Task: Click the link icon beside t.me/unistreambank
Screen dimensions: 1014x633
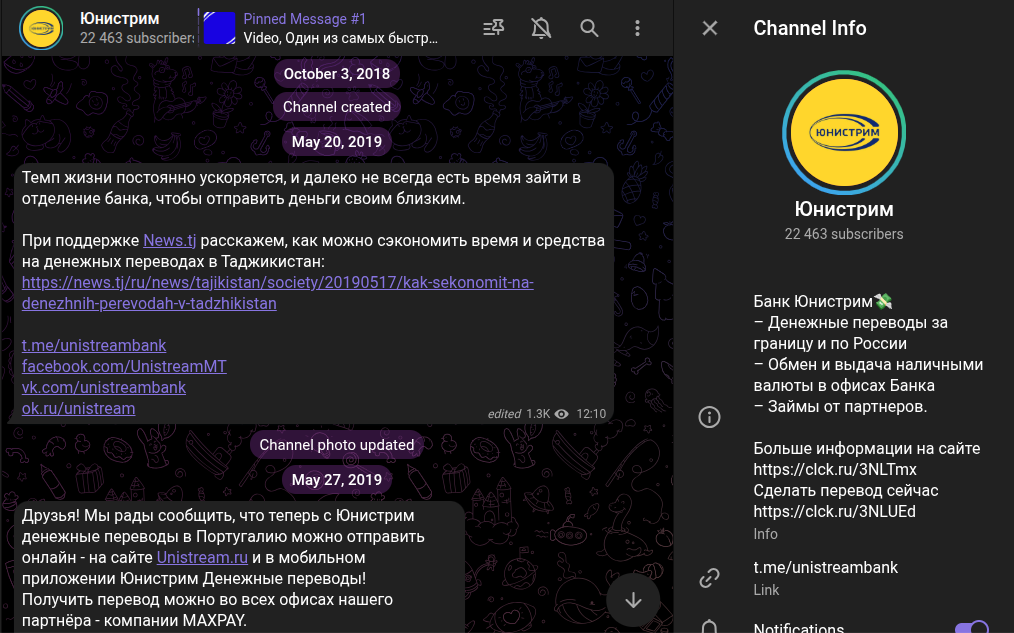Action: point(710,577)
